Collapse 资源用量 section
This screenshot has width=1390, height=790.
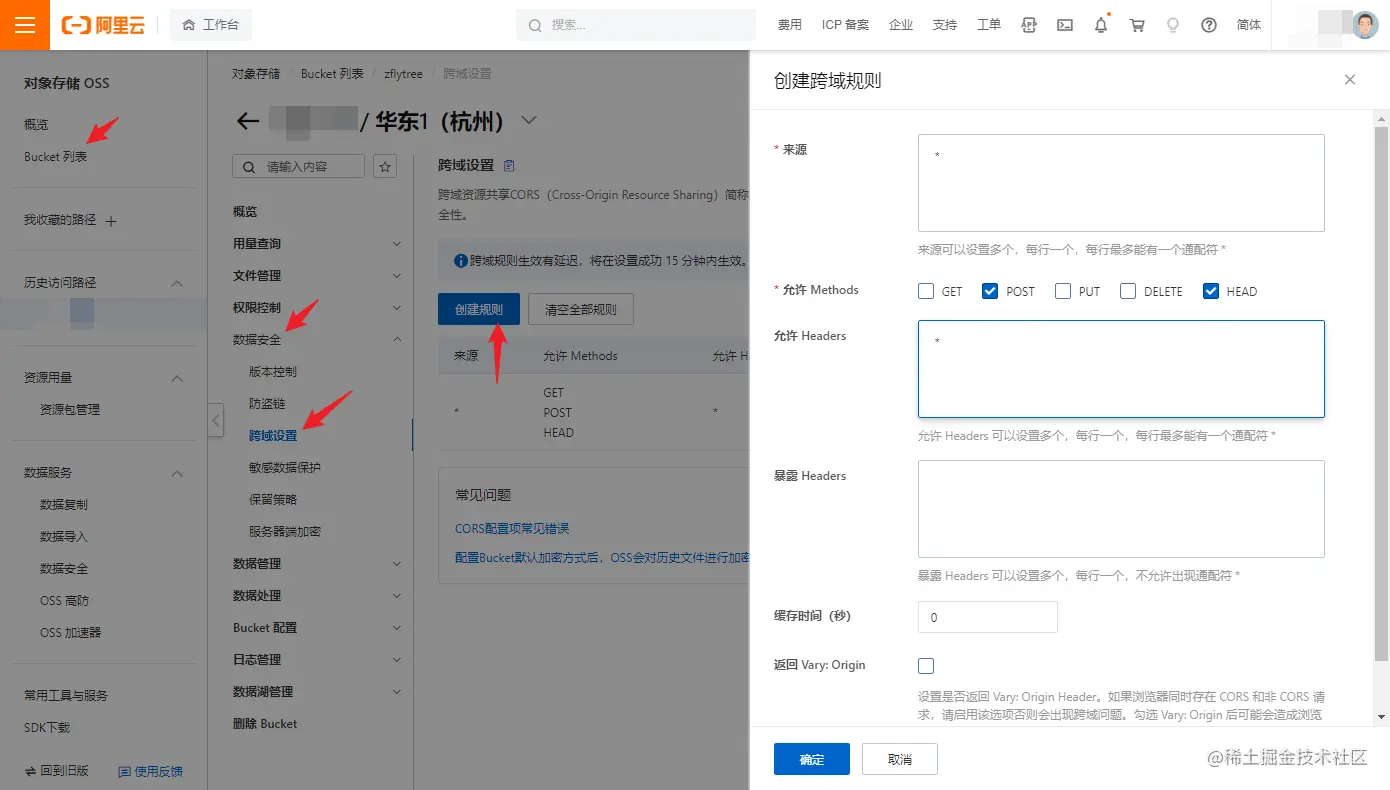point(177,378)
